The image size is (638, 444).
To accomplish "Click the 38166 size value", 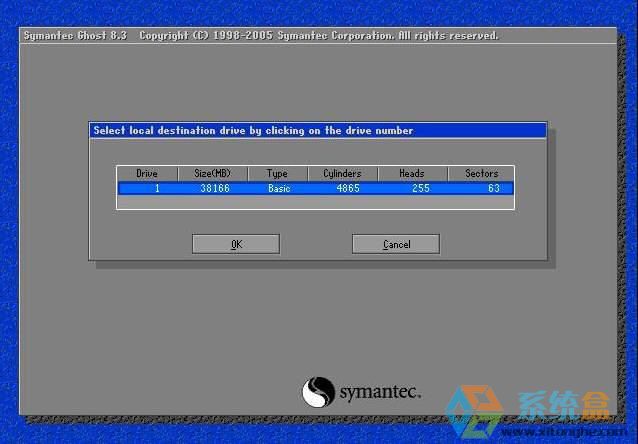I will [215, 188].
